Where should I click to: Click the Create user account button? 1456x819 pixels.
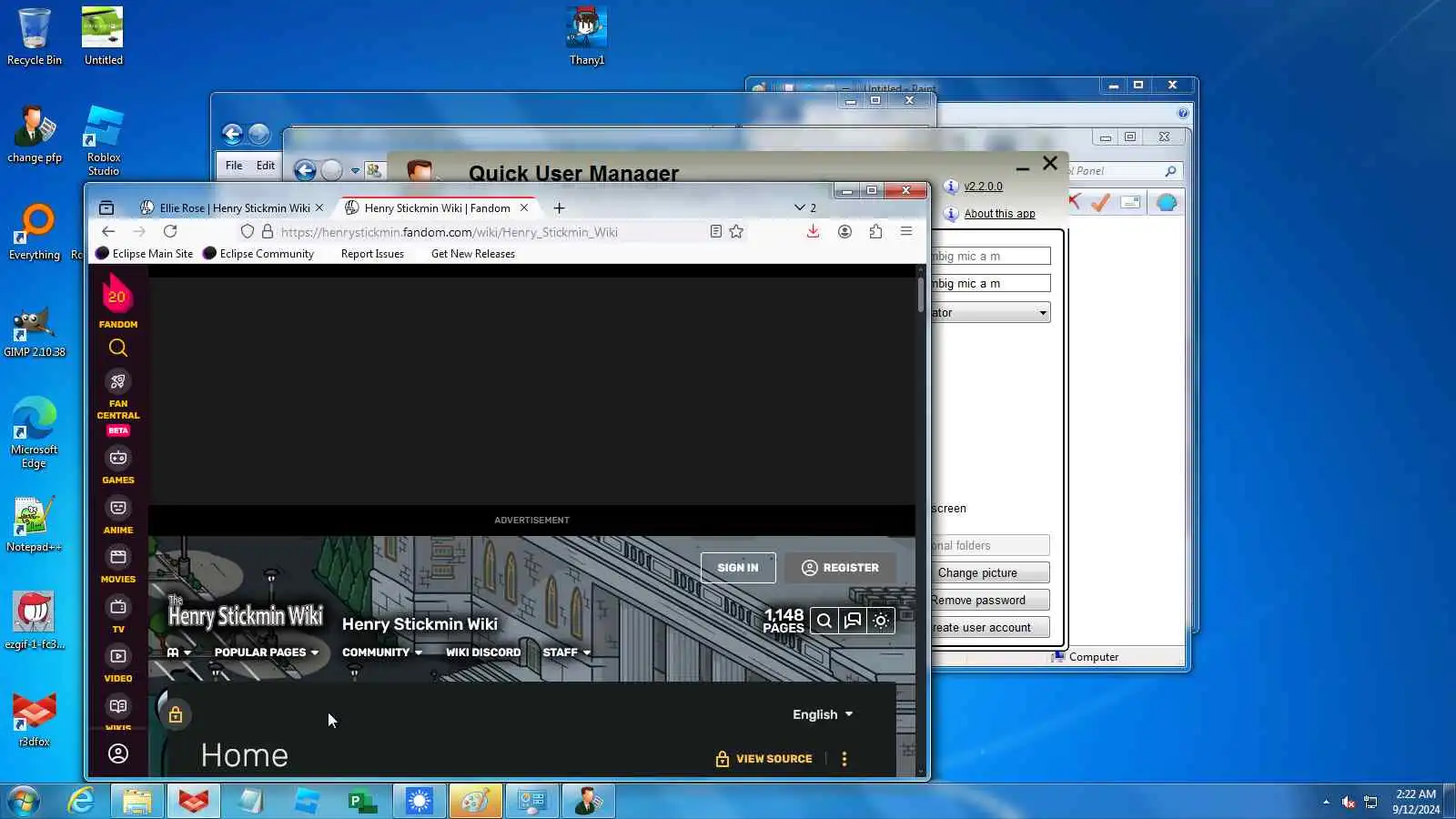click(990, 627)
